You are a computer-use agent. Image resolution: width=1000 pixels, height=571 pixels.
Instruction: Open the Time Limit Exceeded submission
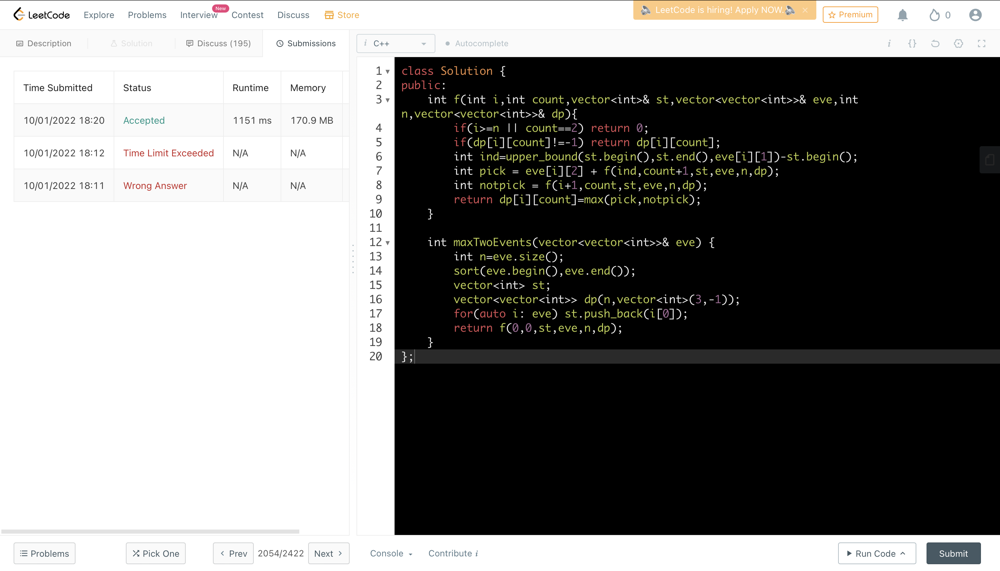coord(168,153)
